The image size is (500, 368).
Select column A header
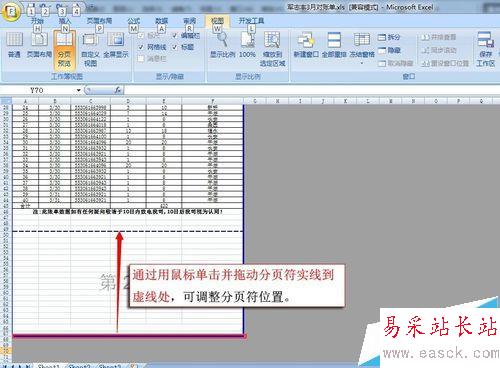click(x=25, y=101)
